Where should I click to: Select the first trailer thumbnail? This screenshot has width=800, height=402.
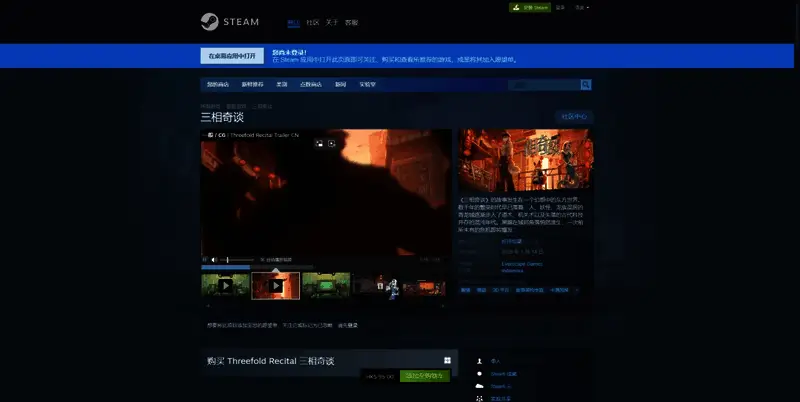pos(225,285)
